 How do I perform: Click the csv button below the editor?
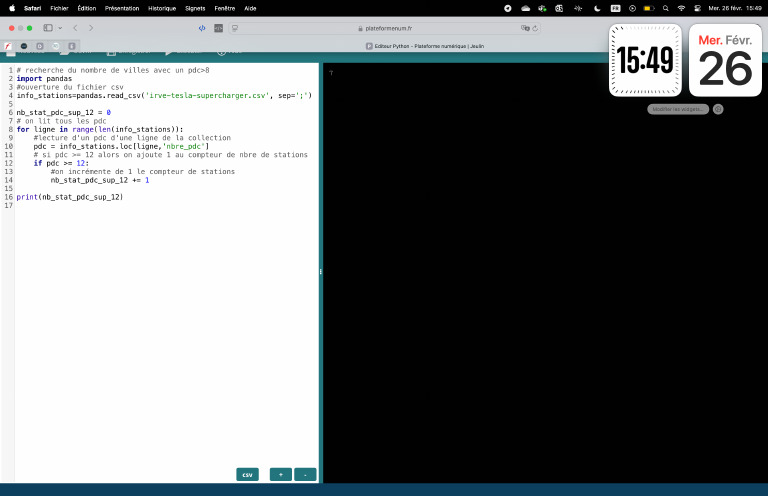coord(247,474)
